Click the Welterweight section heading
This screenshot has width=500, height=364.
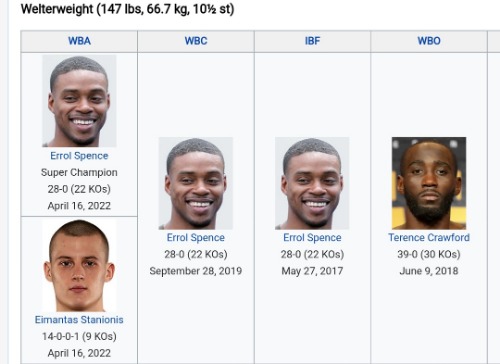coord(127,9)
